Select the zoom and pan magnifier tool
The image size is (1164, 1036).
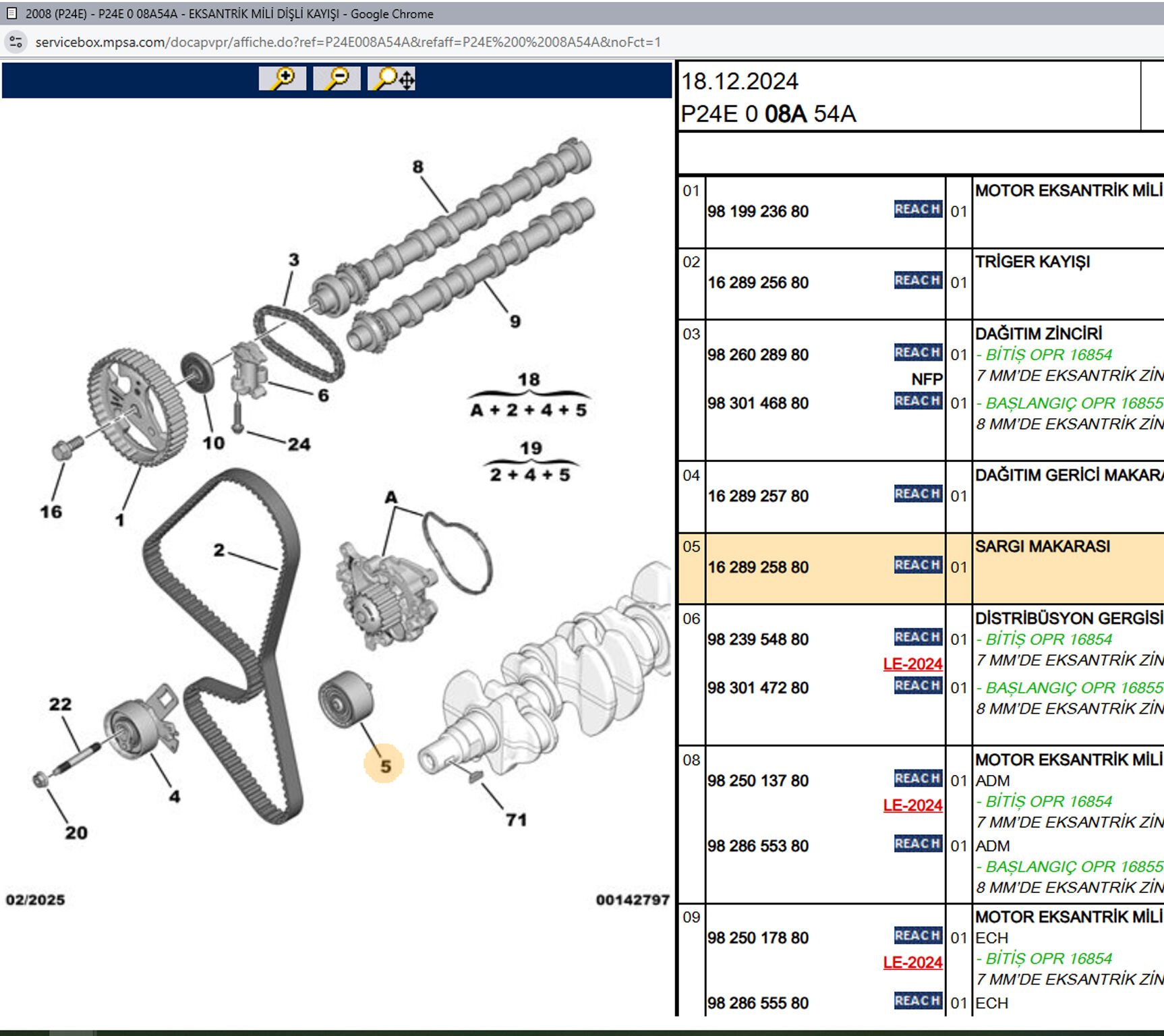tap(392, 79)
